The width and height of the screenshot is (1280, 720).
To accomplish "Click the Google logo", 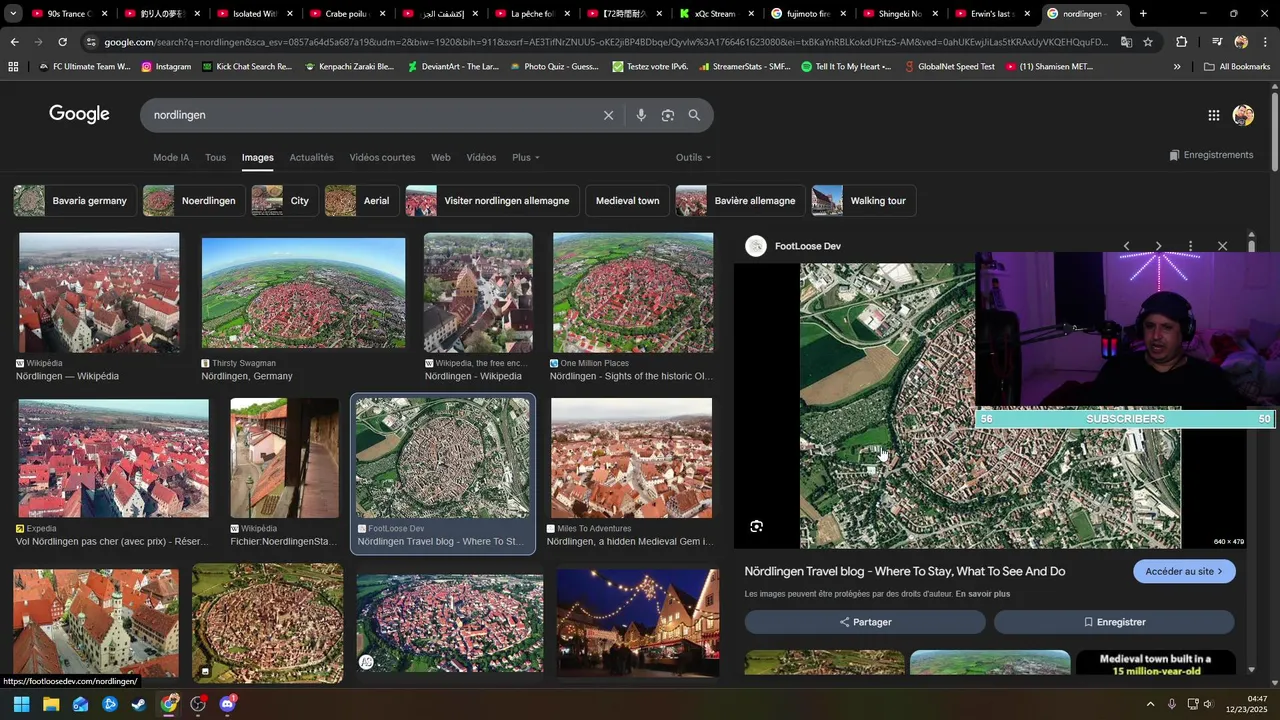I will pyautogui.click(x=79, y=114).
